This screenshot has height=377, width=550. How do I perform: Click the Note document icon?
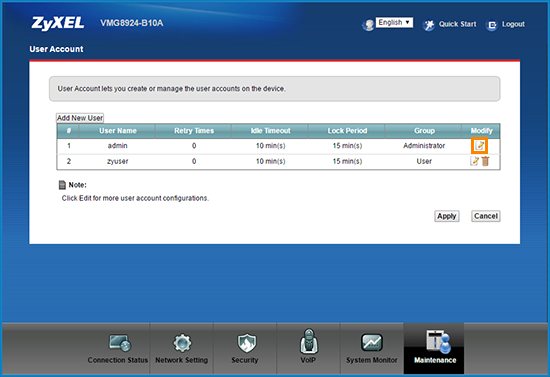pos(62,185)
